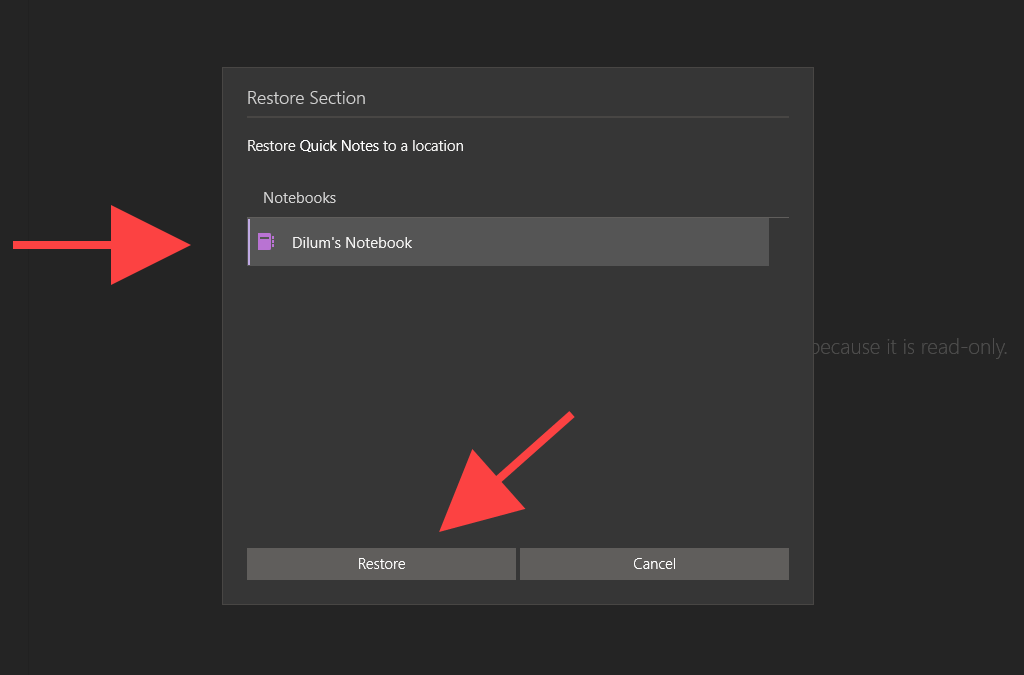Viewport: 1024px width, 675px height.
Task: Click the 'to a location' text in the prompt
Action: 423,146
